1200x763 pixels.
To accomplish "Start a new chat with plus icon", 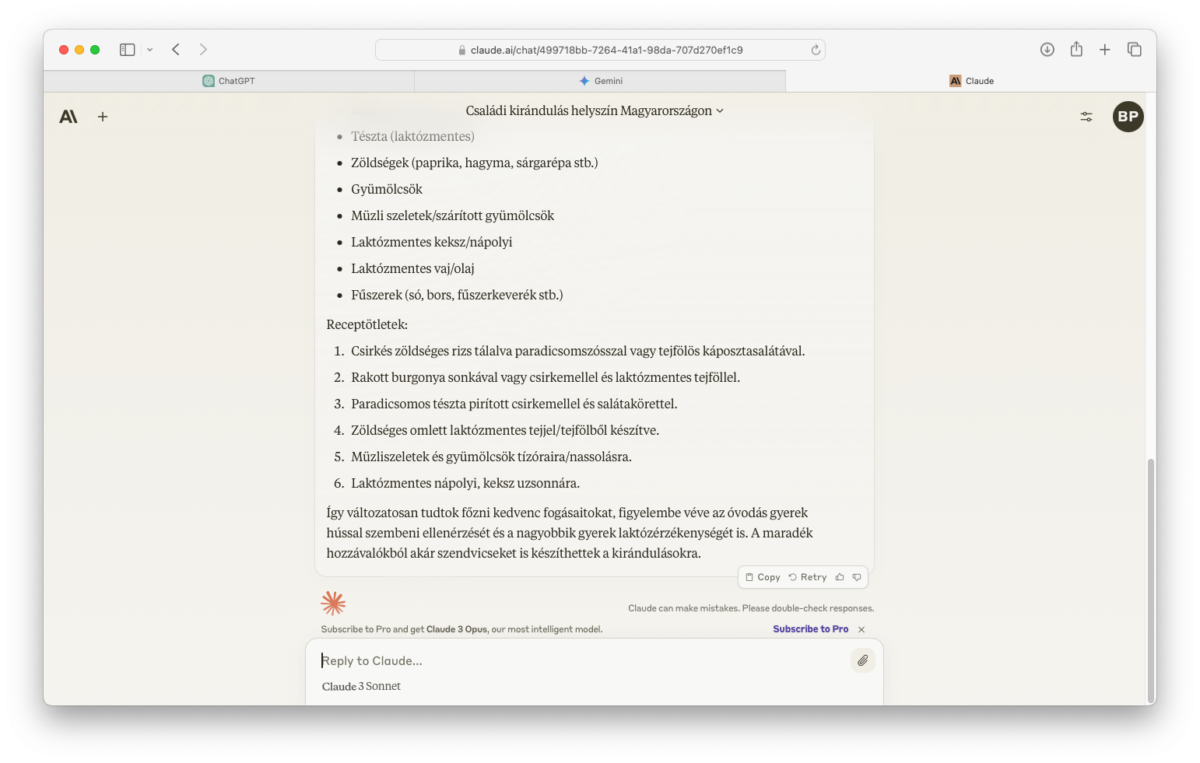I will (102, 117).
